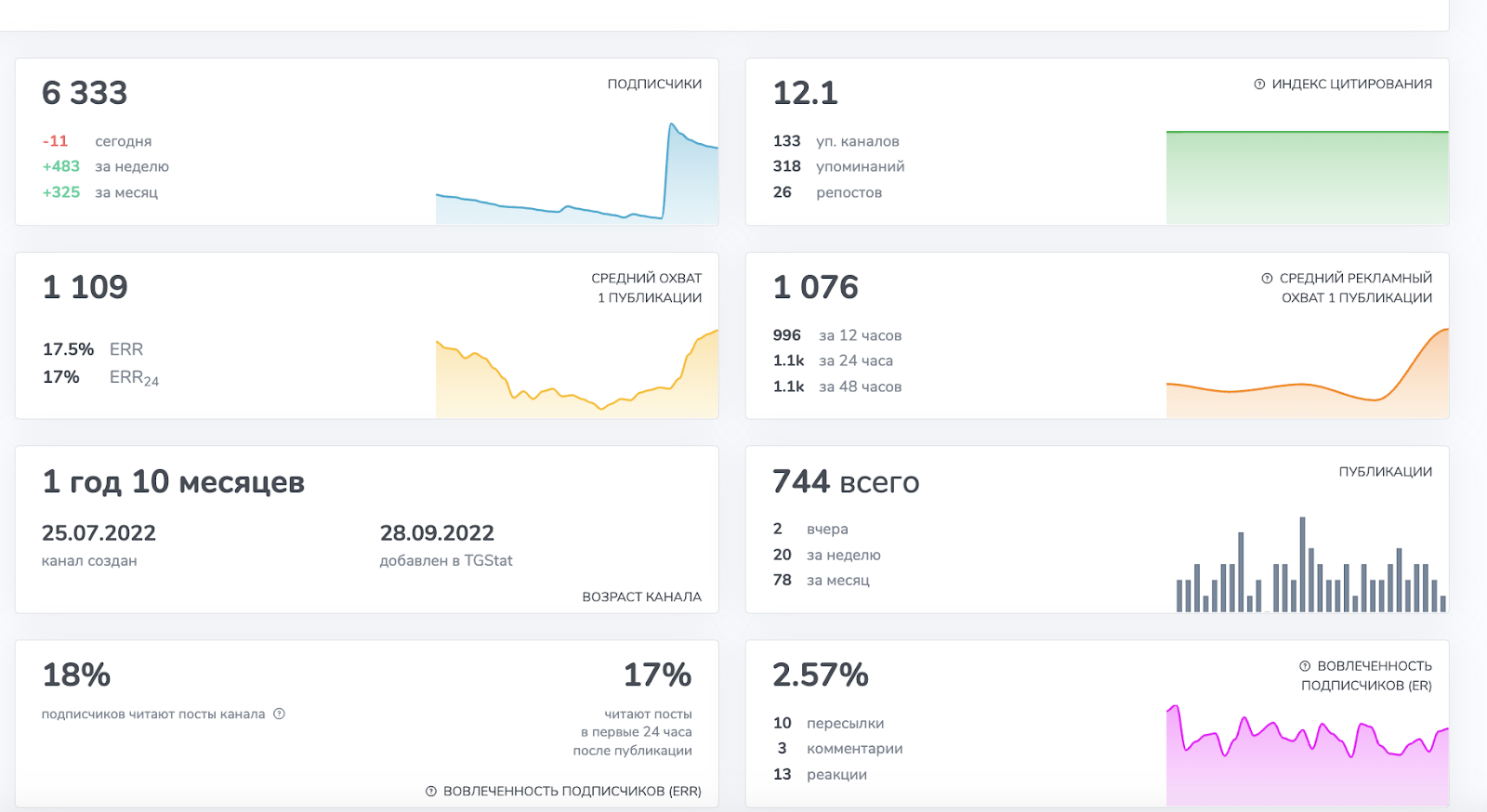Click 'добавлен в TGStat' caption
1487x812 pixels.
click(446, 561)
